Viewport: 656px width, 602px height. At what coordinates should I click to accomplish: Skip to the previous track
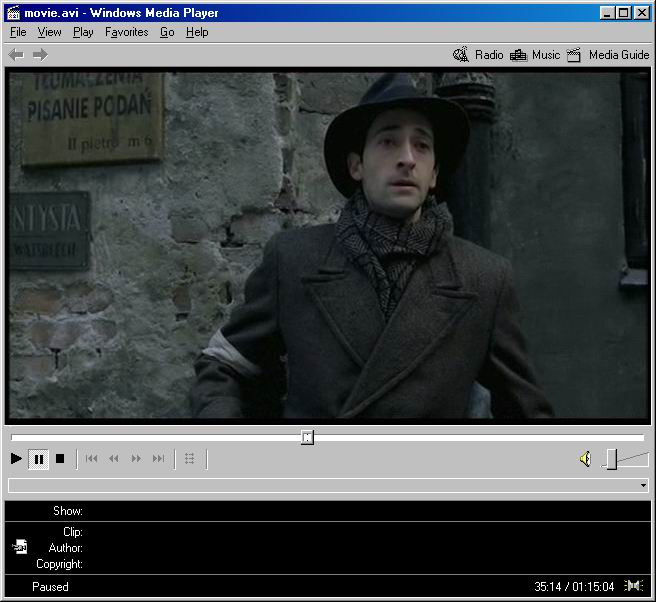point(91,459)
